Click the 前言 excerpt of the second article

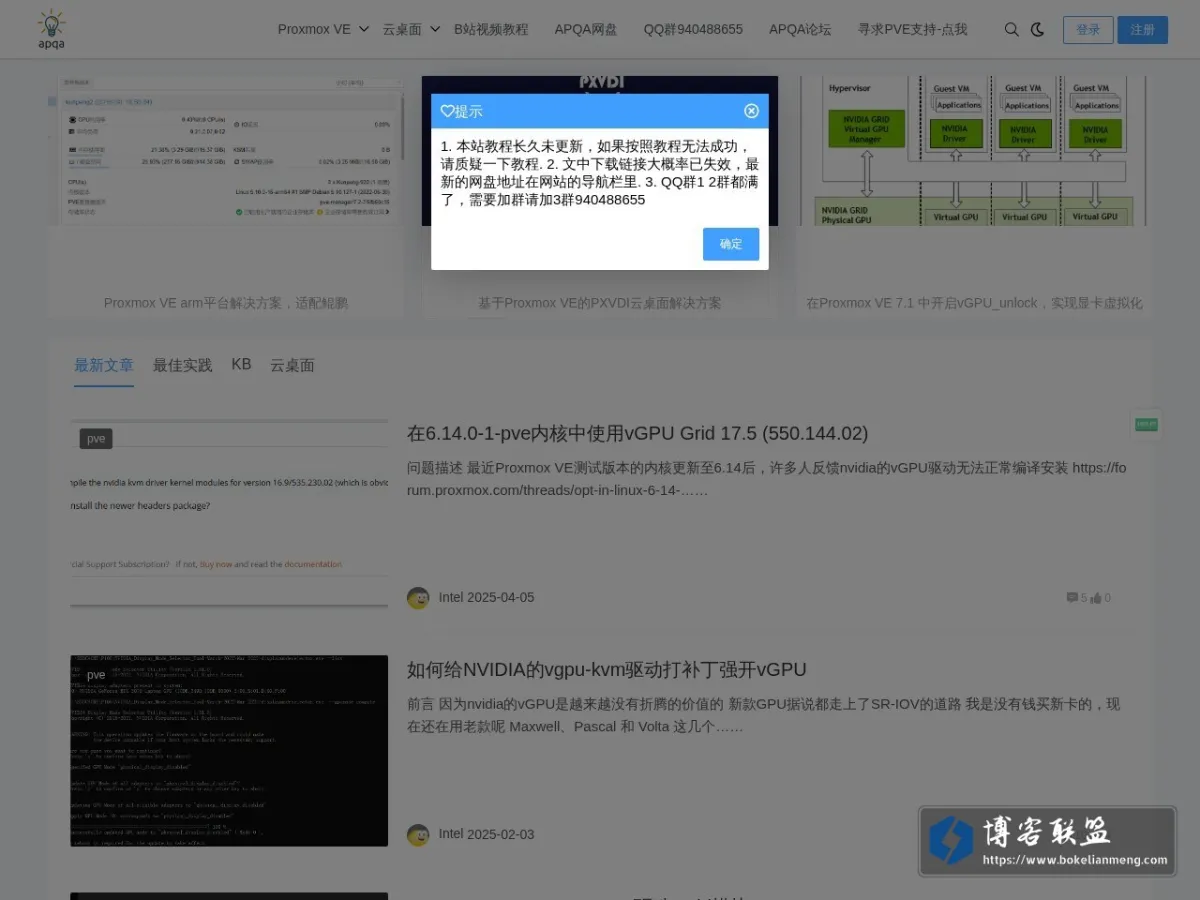764,715
